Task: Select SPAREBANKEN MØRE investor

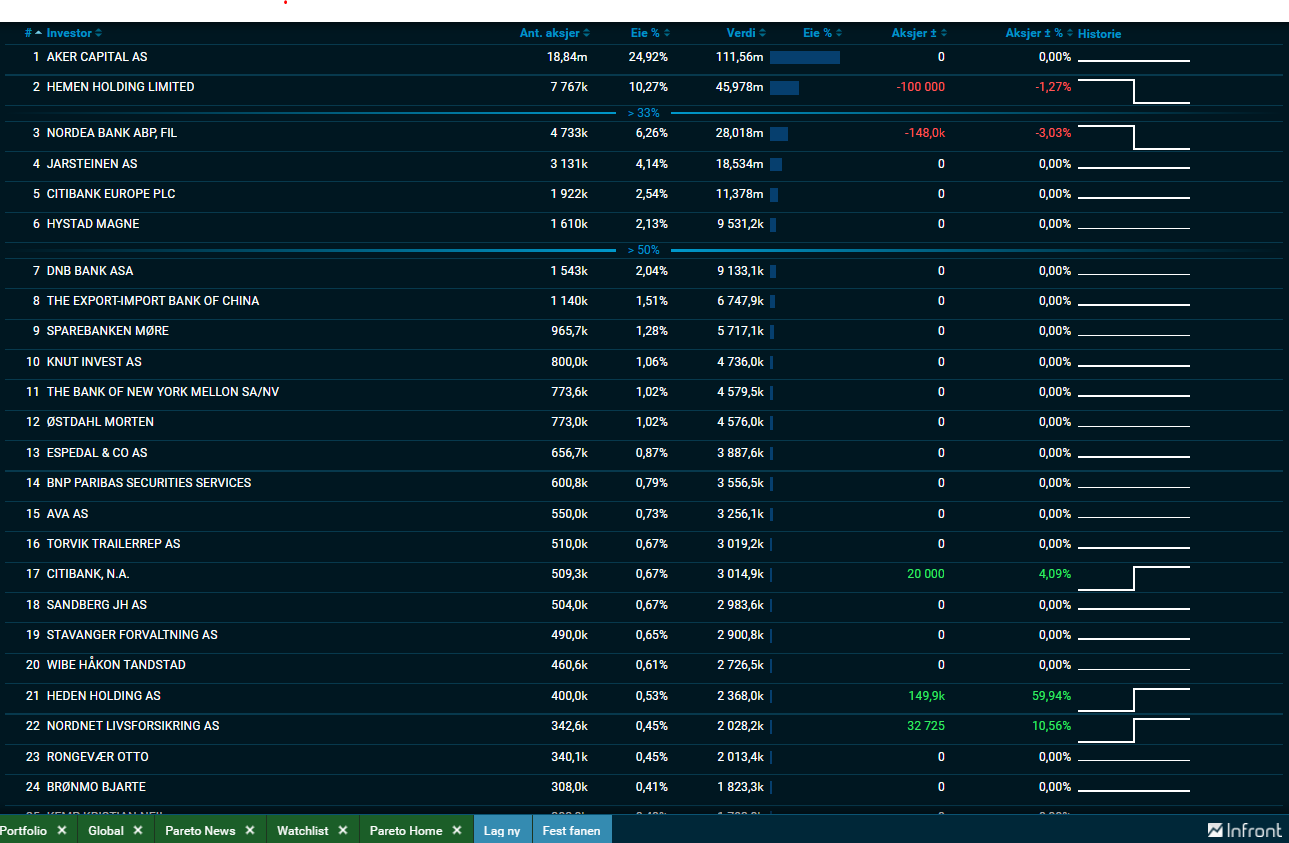Action: click(108, 331)
